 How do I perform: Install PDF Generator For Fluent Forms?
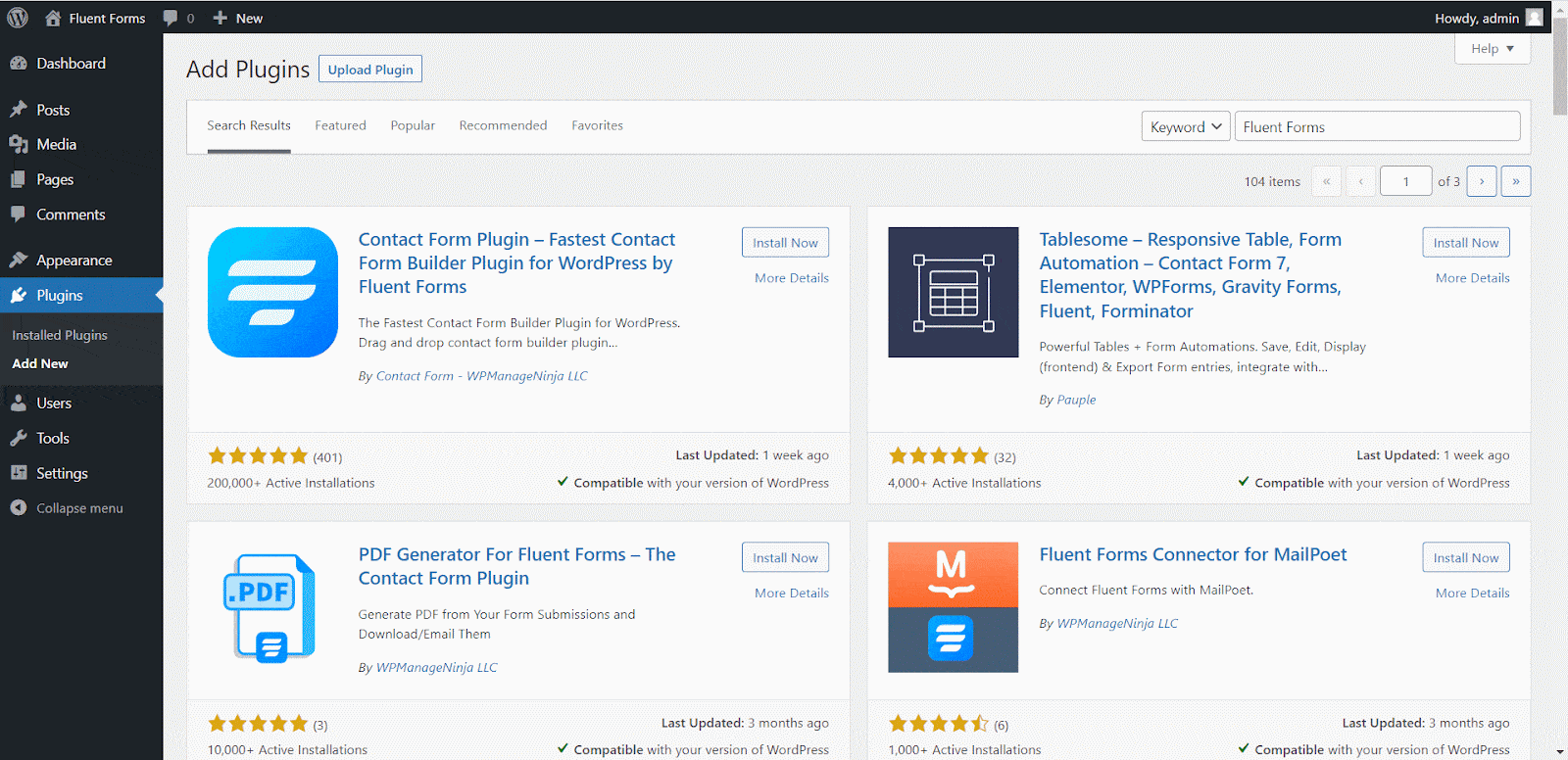(x=785, y=558)
